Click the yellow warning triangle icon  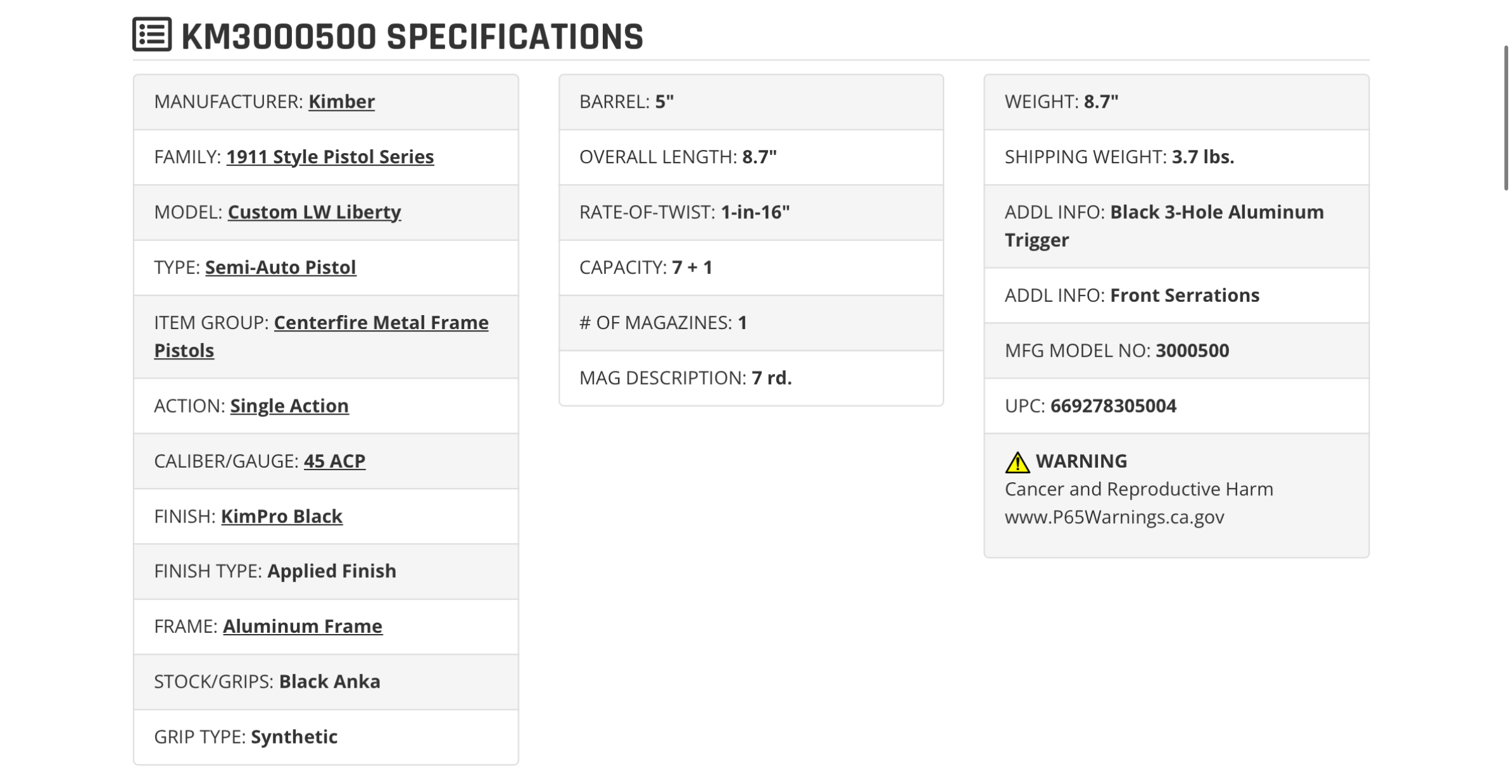coord(1017,462)
